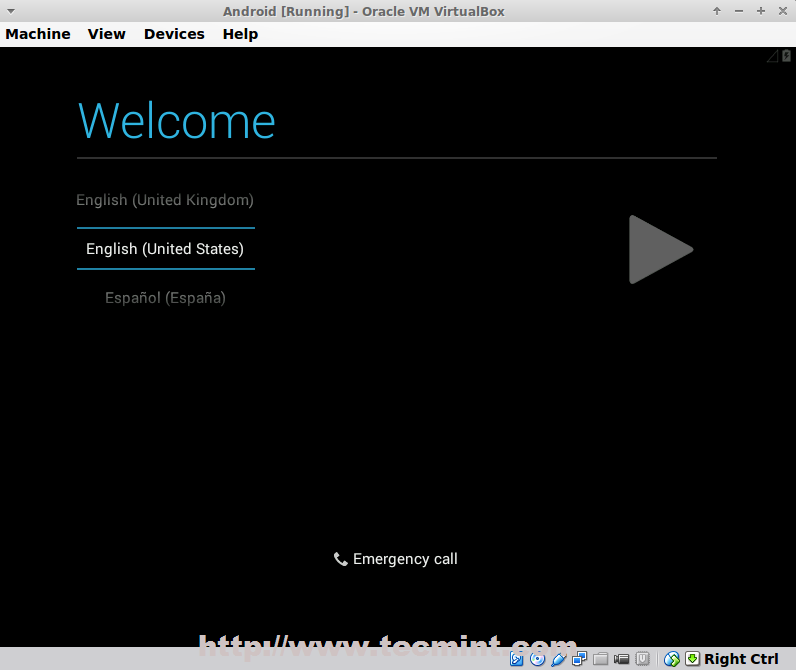Screen dimensions: 796x670
Task: Click the keyboard capture arrow indicator
Action: click(692, 659)
